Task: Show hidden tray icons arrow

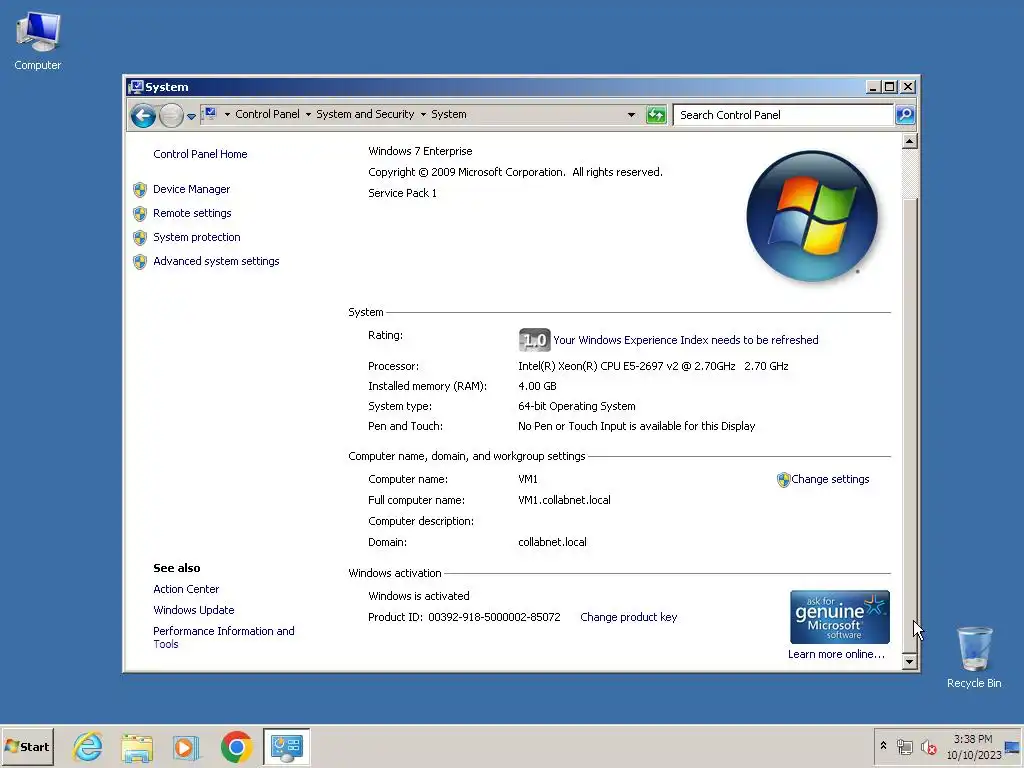Action: (x=884, y=746)
